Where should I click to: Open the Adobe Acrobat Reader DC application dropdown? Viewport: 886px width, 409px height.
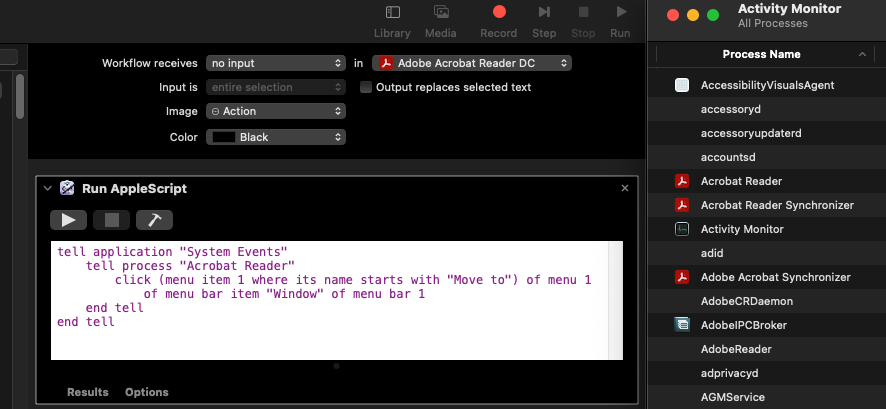[x=472, y=63]
